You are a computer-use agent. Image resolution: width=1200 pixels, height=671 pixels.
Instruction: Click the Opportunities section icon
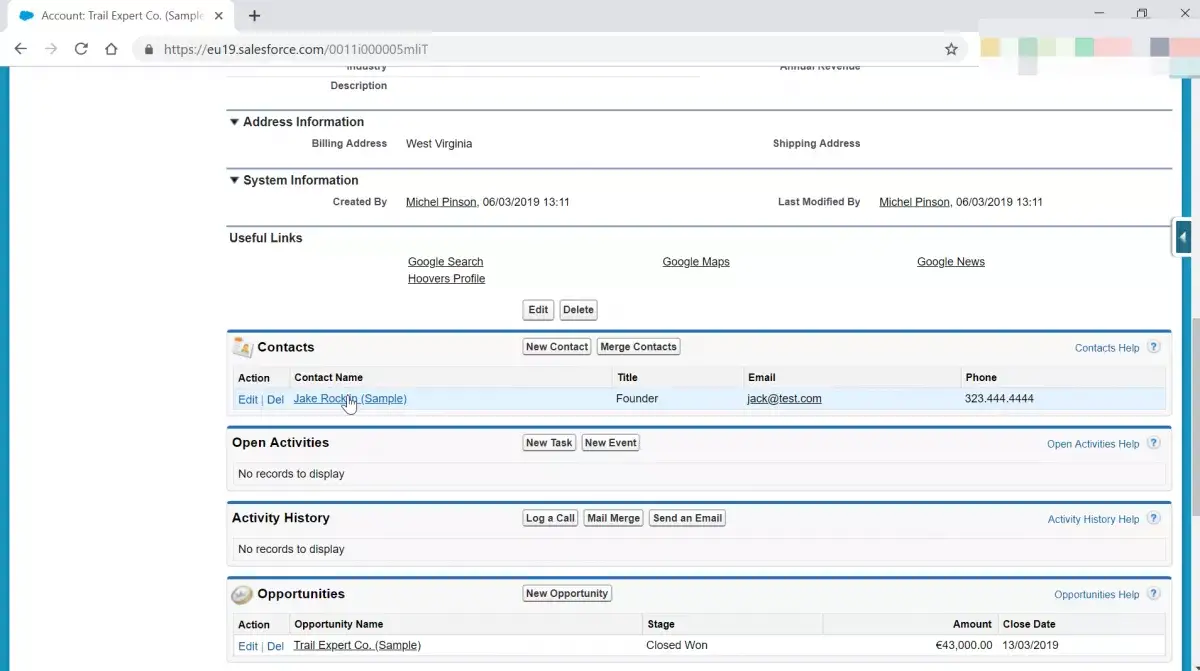point(242,594)
